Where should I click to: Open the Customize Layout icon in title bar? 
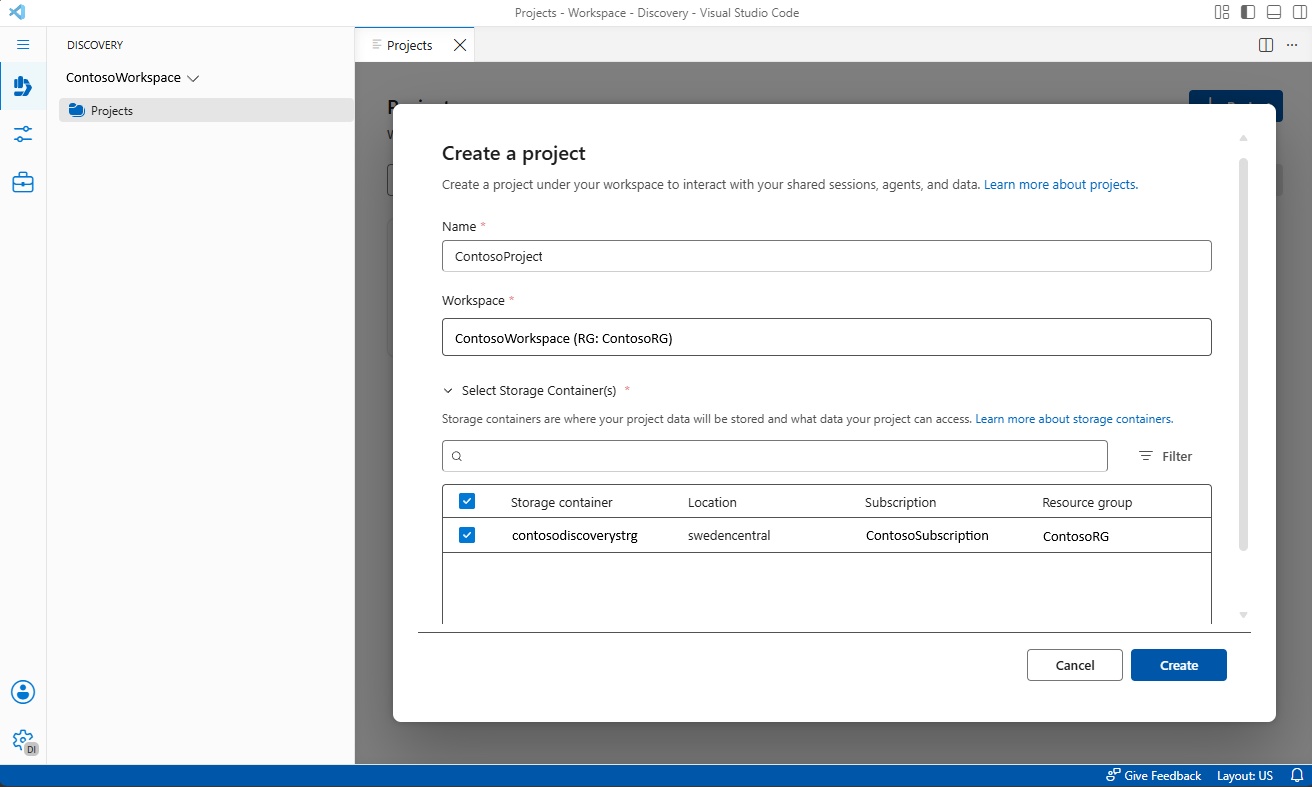[x=1222, y=13]
